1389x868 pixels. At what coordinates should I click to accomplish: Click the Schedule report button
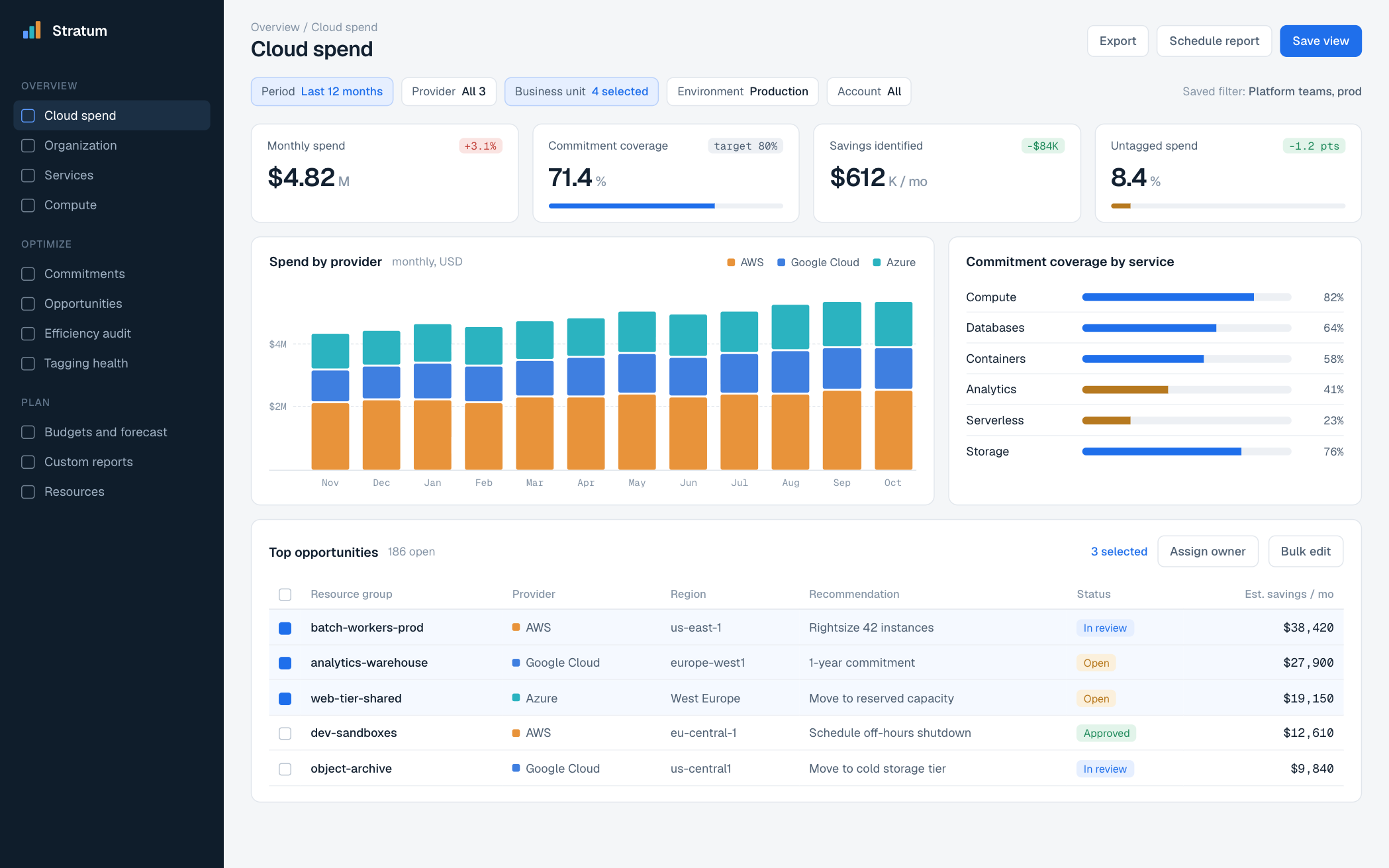[x=1214, y=41]
